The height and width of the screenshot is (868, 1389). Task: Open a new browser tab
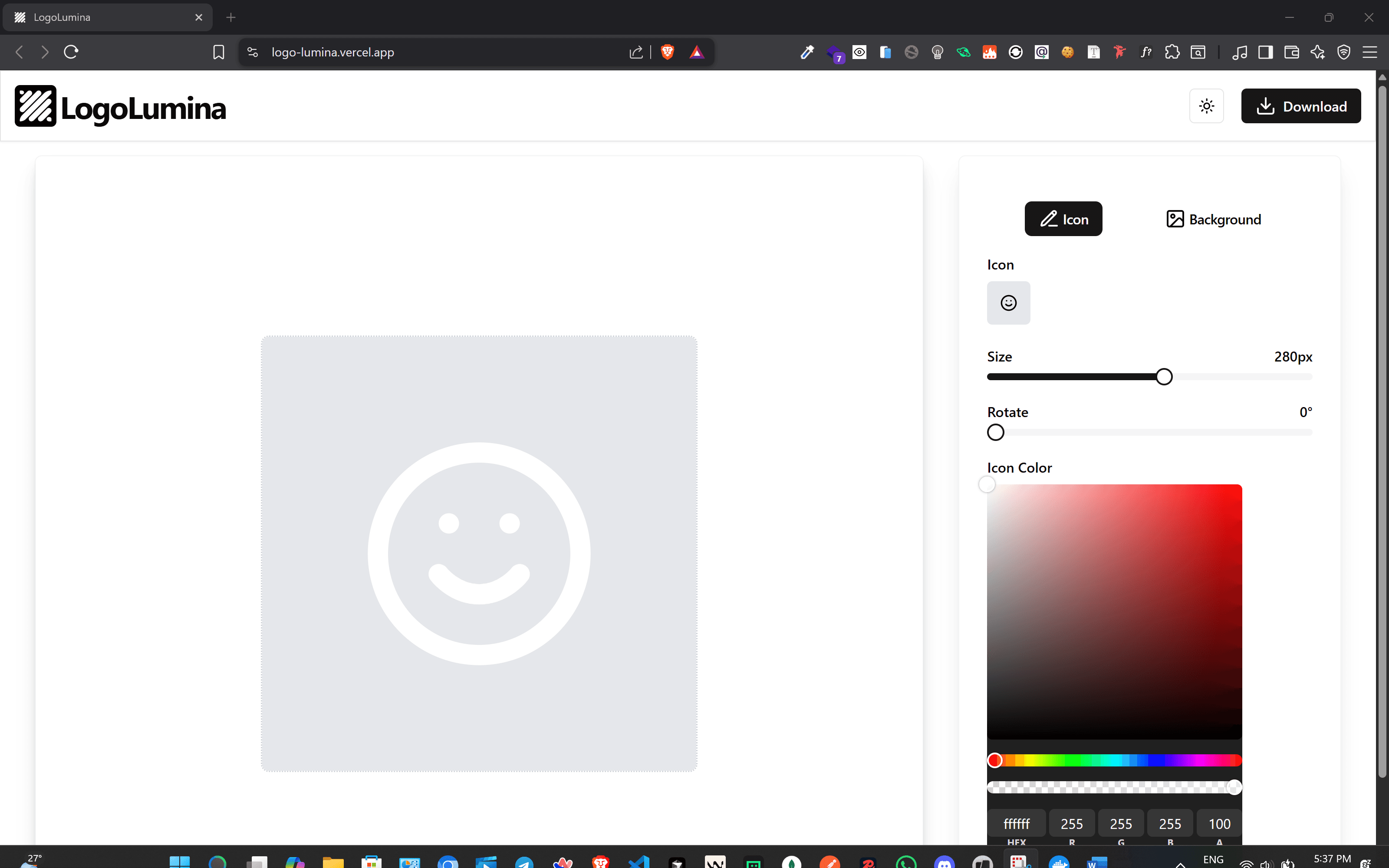click(x=231, y=17)
